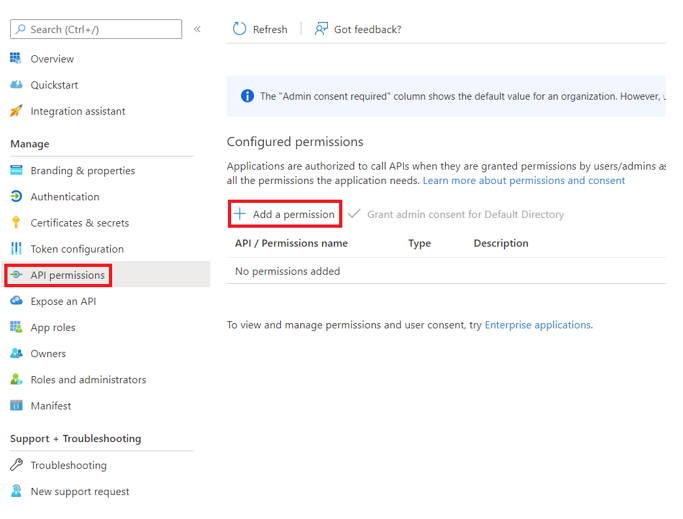Image resolution: width=683 pixels, height=519 pixels.
Task: Click the "Support + Troubleshooting" heading
Action: pos(75,438)
